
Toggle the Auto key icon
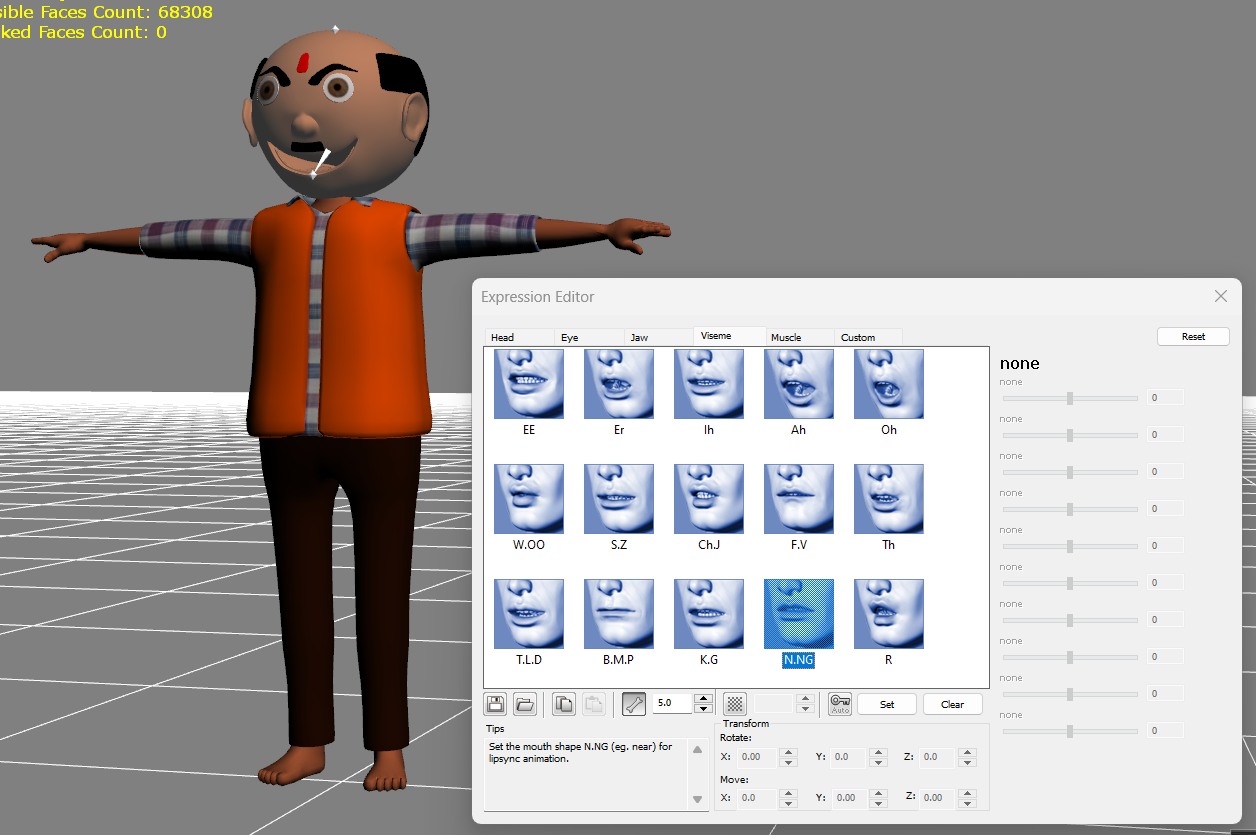pos(840,704)
